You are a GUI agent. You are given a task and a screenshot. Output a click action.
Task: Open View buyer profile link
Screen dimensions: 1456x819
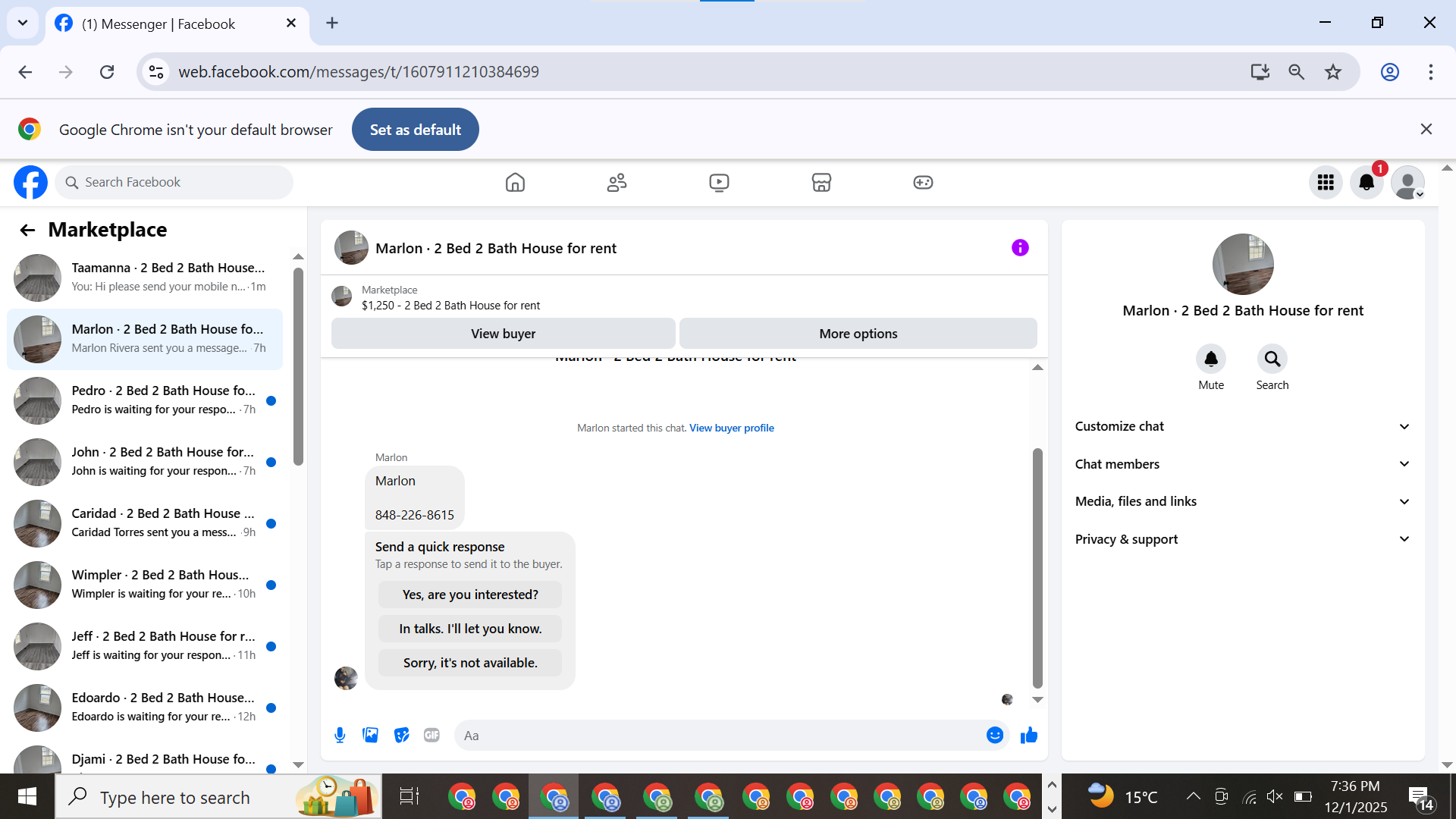(732, 428)
